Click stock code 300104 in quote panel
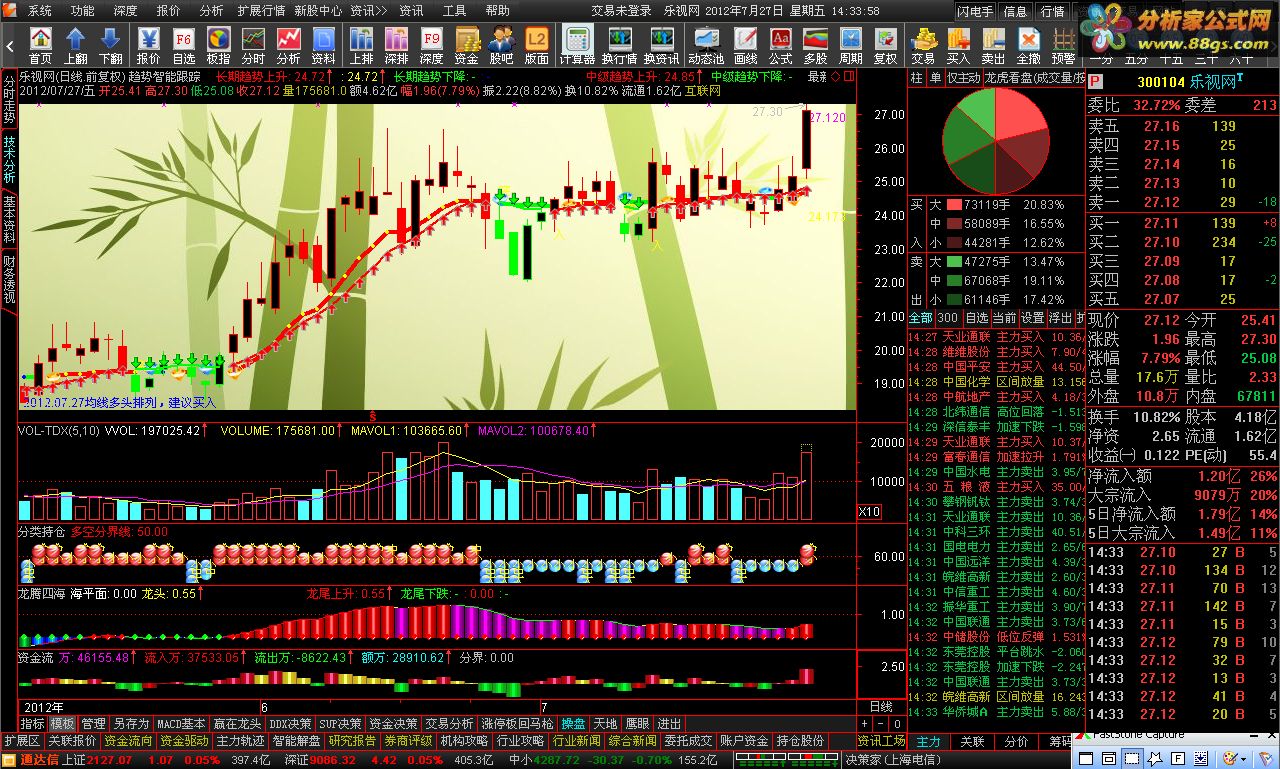1280x769 pixels. [x=1160, y=82]
